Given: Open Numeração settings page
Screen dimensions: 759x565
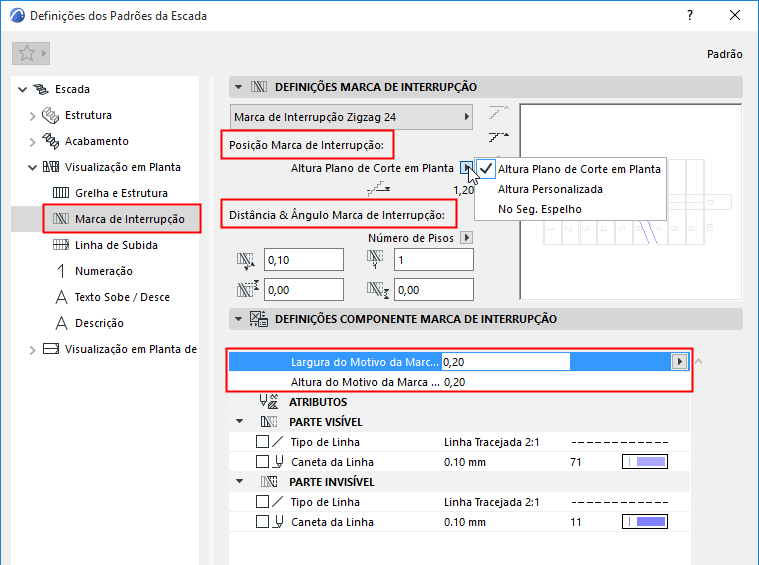Looking at the screenshot, I should point(104,271).
